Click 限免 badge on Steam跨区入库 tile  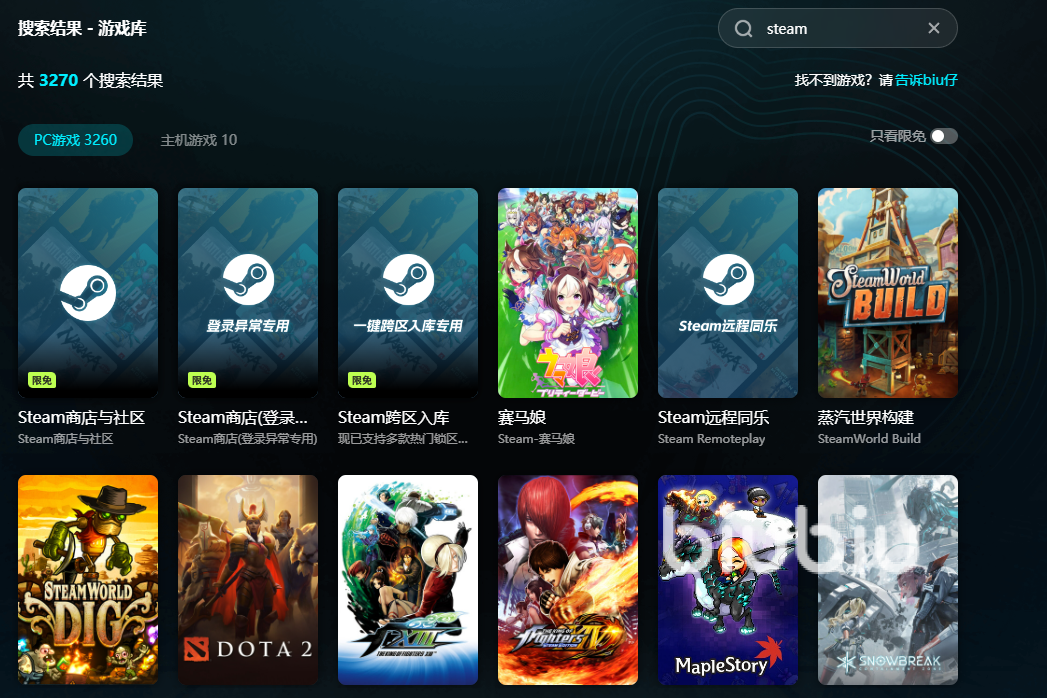(361, 380)
